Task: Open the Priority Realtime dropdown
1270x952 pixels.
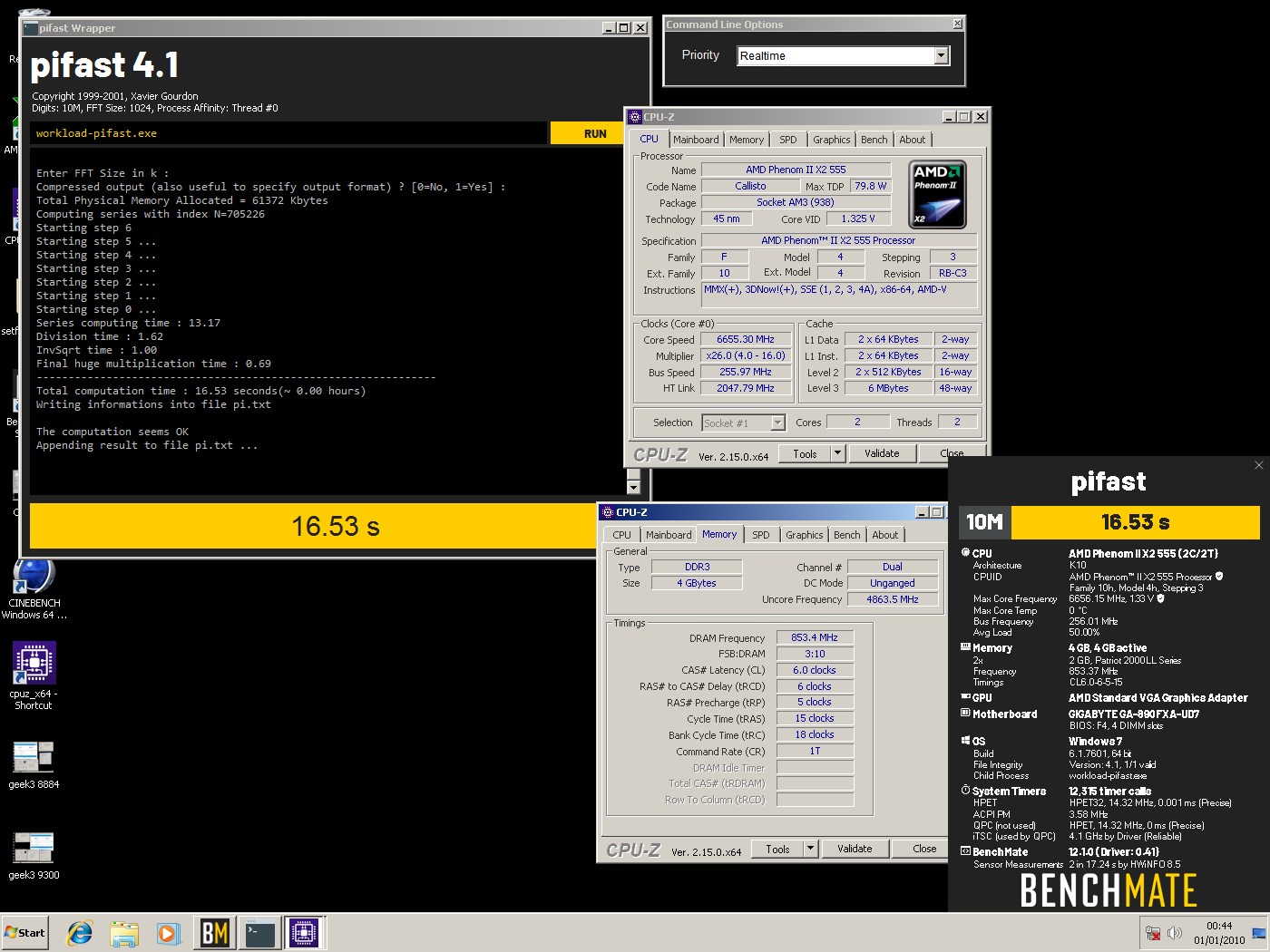Action: [x=941, y=56]
